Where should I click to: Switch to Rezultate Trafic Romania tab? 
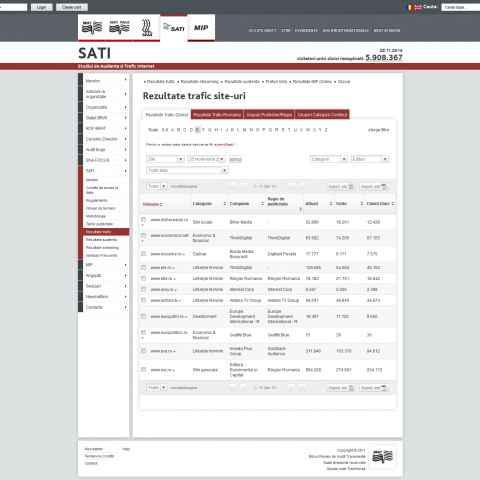click(217, 115)
